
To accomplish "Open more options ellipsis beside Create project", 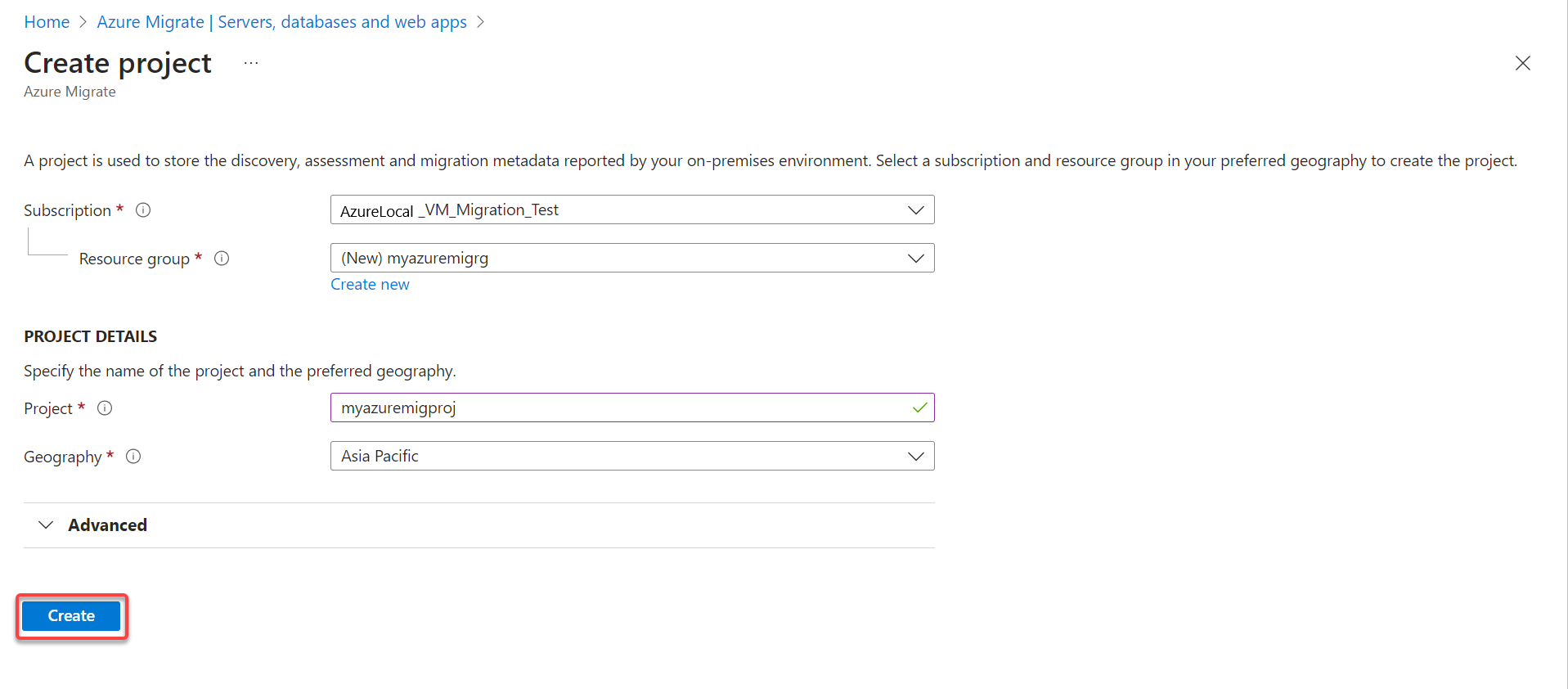I will click(x=251, y=63).
